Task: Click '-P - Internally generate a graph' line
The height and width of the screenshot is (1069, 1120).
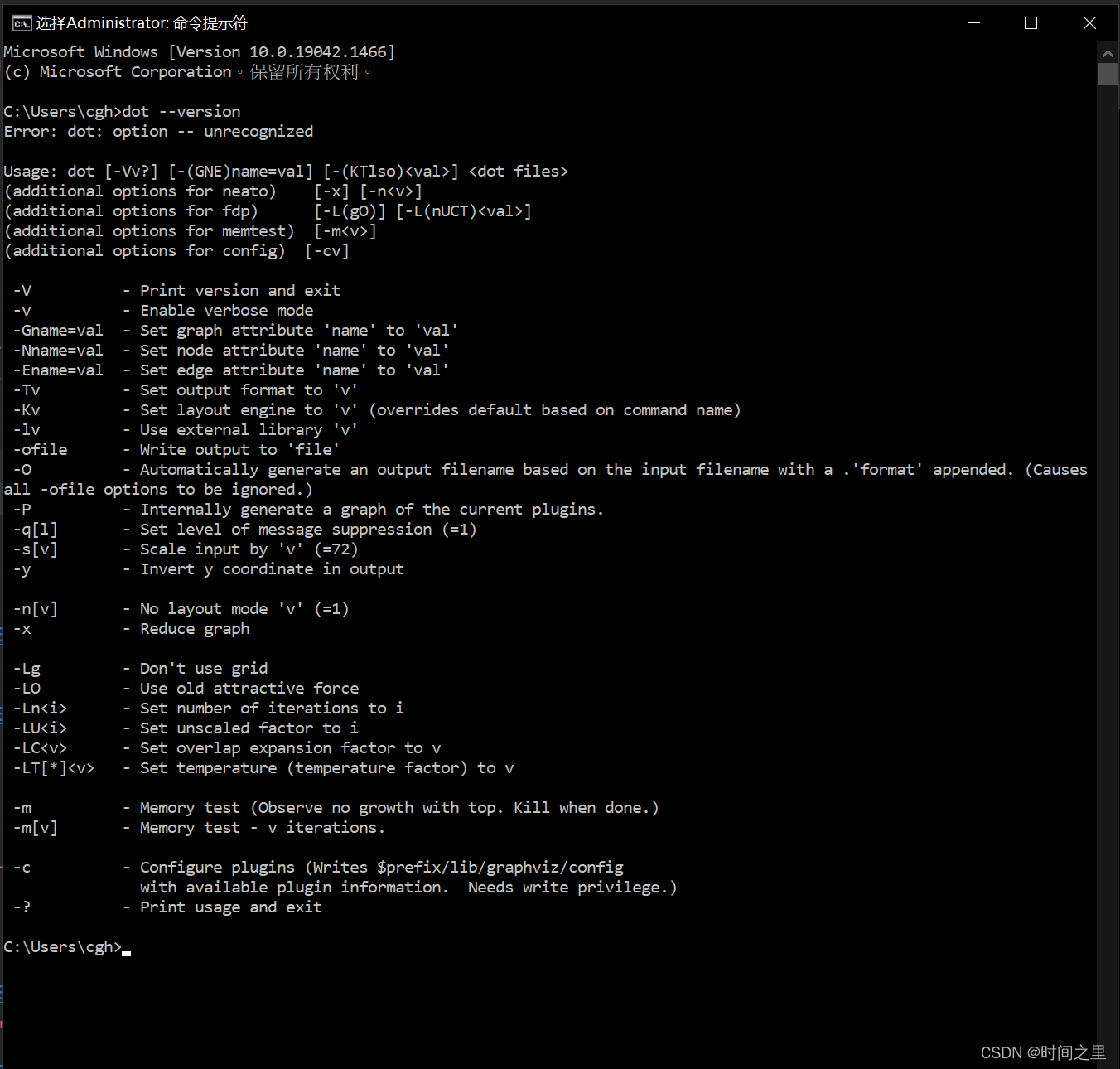Action: pos(309,510)
